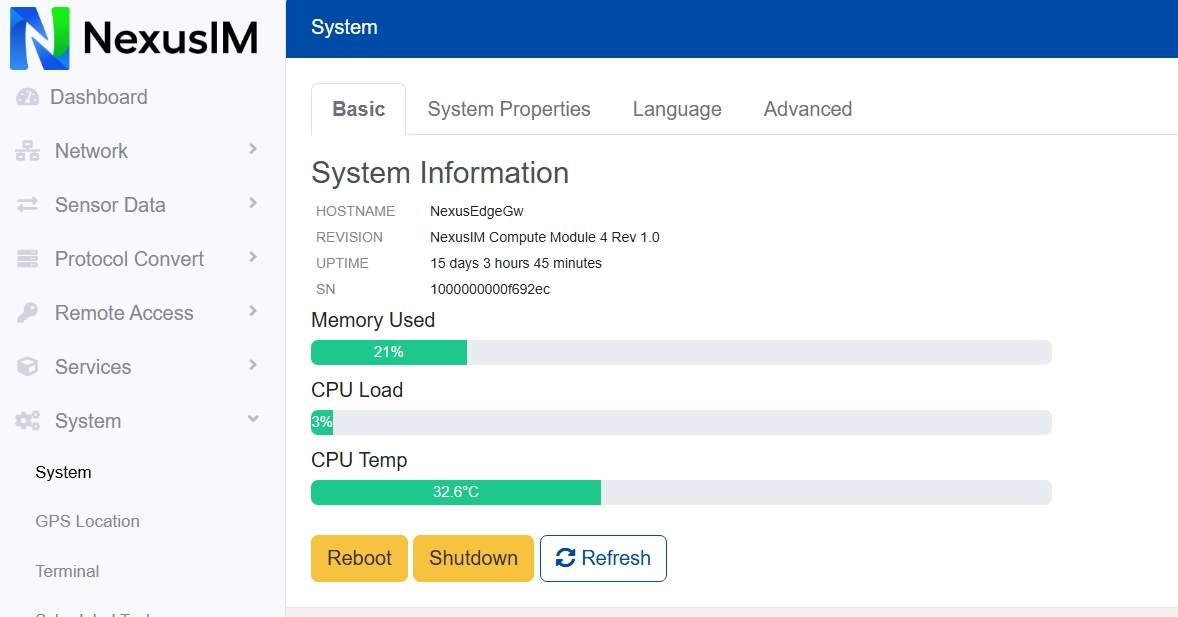Click the System Information heading
Image resolution: width=1178 pixels, height=617 pixels.
click(x=439, y=173)
